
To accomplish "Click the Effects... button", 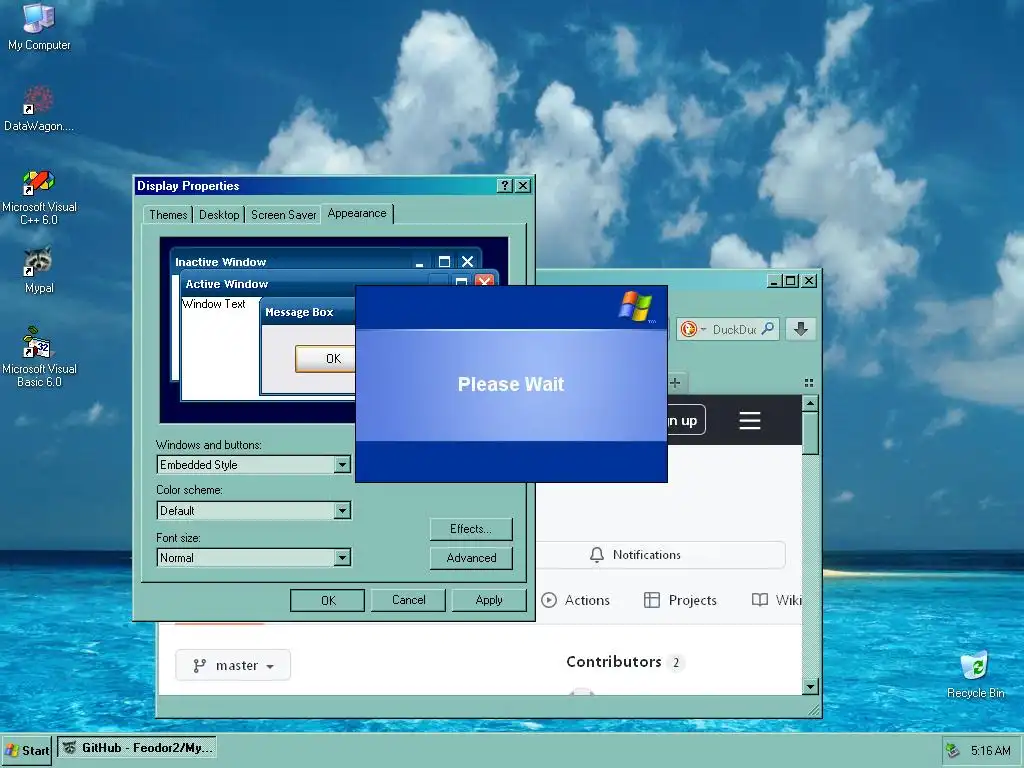I will [x=471, y=529].
